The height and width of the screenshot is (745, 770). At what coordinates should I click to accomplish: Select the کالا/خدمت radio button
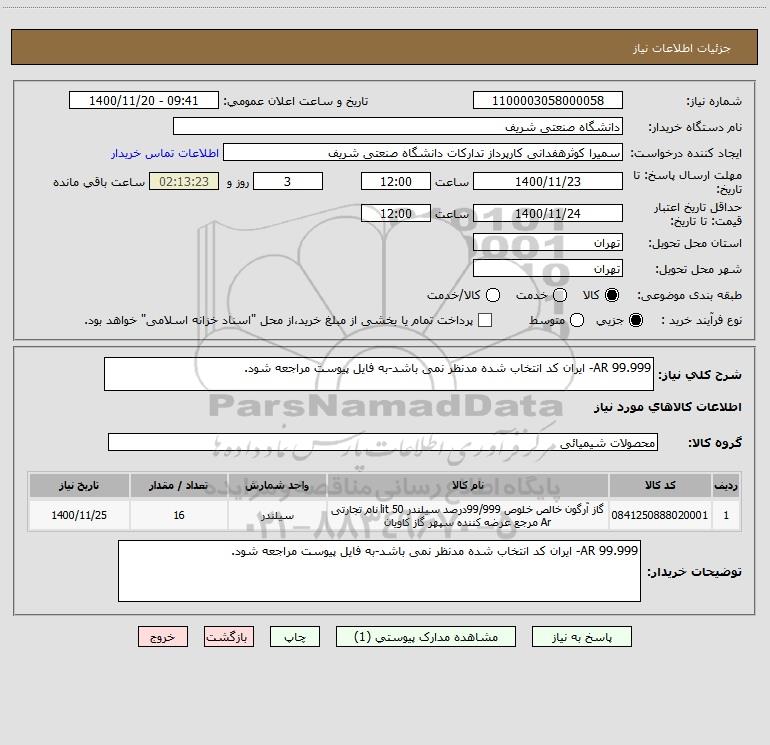click(493, 295)
